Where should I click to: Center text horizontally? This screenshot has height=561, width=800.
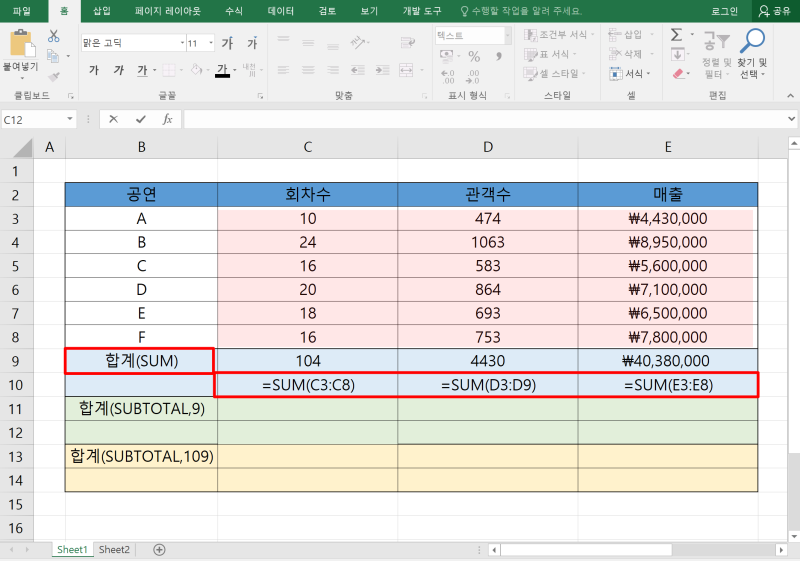tap(308, 70)
